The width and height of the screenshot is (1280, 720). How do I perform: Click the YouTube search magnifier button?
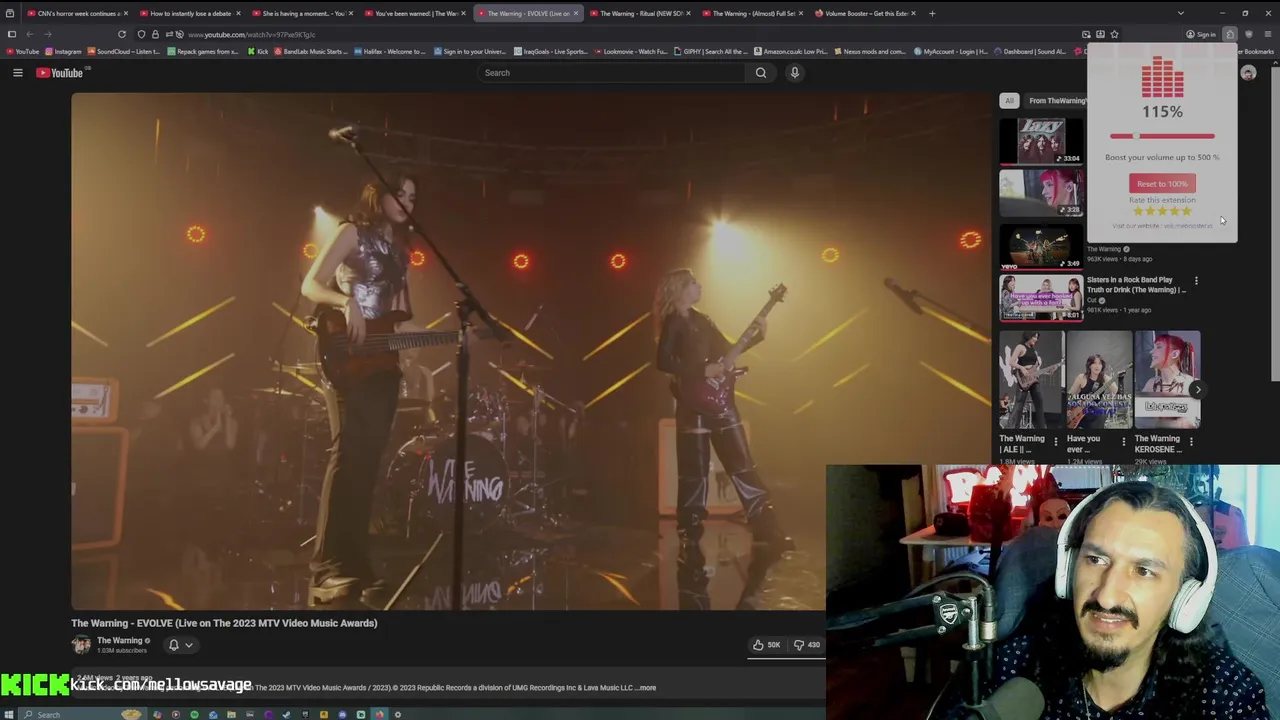point(761,72)
